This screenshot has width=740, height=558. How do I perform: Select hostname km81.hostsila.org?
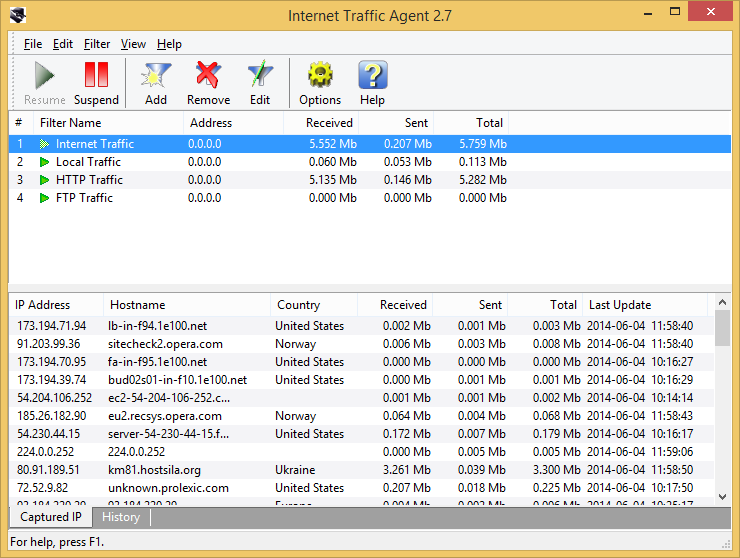(x=154, y=470)
